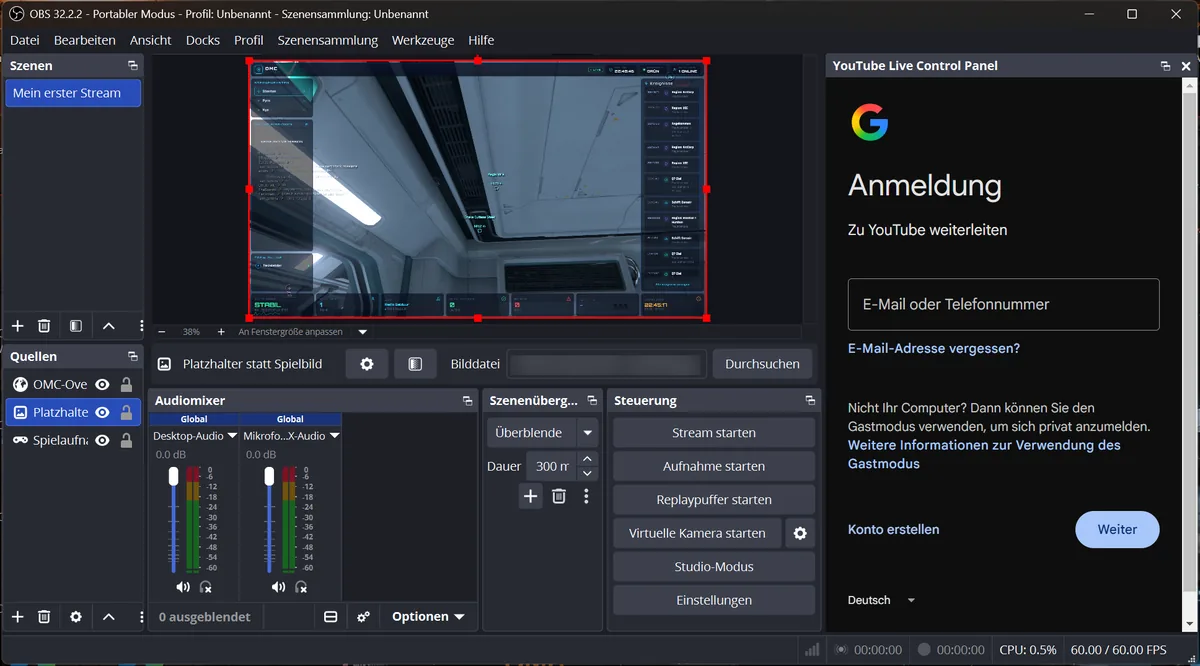The width and height of the screenshot is (1200, 666).
Task: Undock the Steuerung panel
Action: tap(810, 400)
